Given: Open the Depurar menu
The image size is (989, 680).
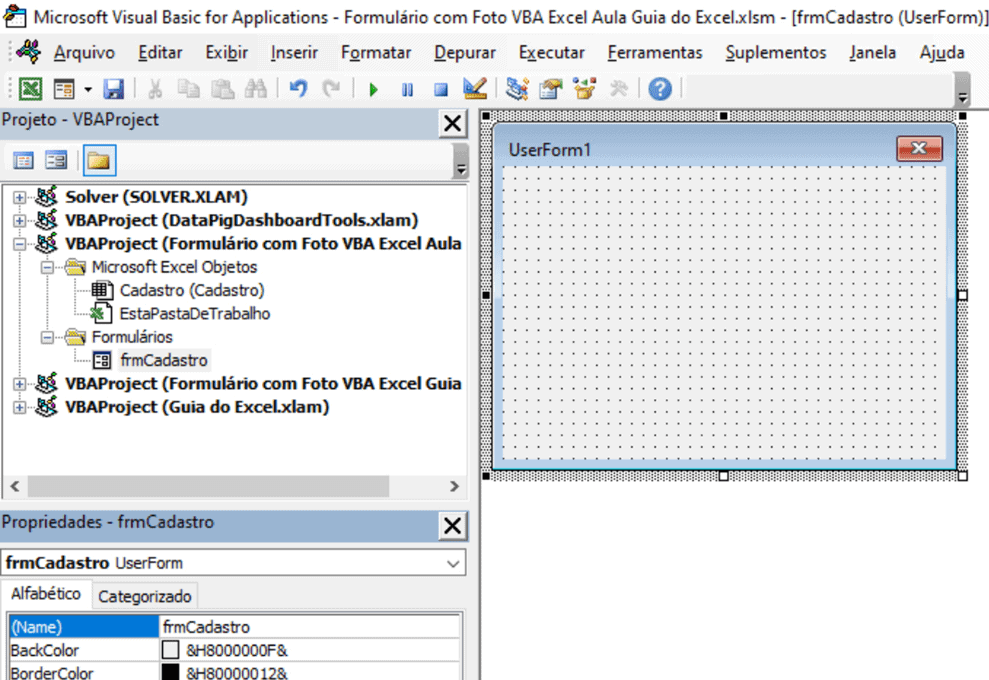Looking at the screenshot, I should coord(465,52).
